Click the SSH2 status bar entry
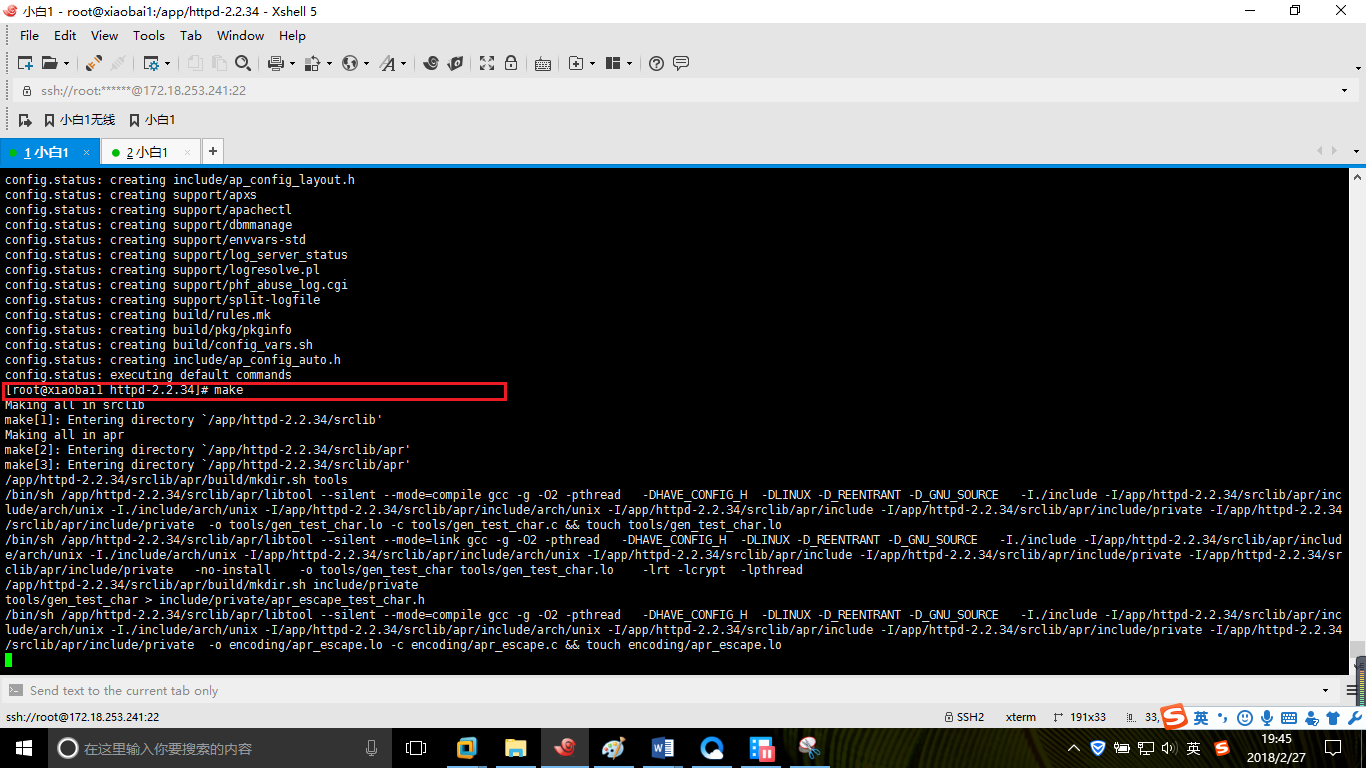 (964, 717)
